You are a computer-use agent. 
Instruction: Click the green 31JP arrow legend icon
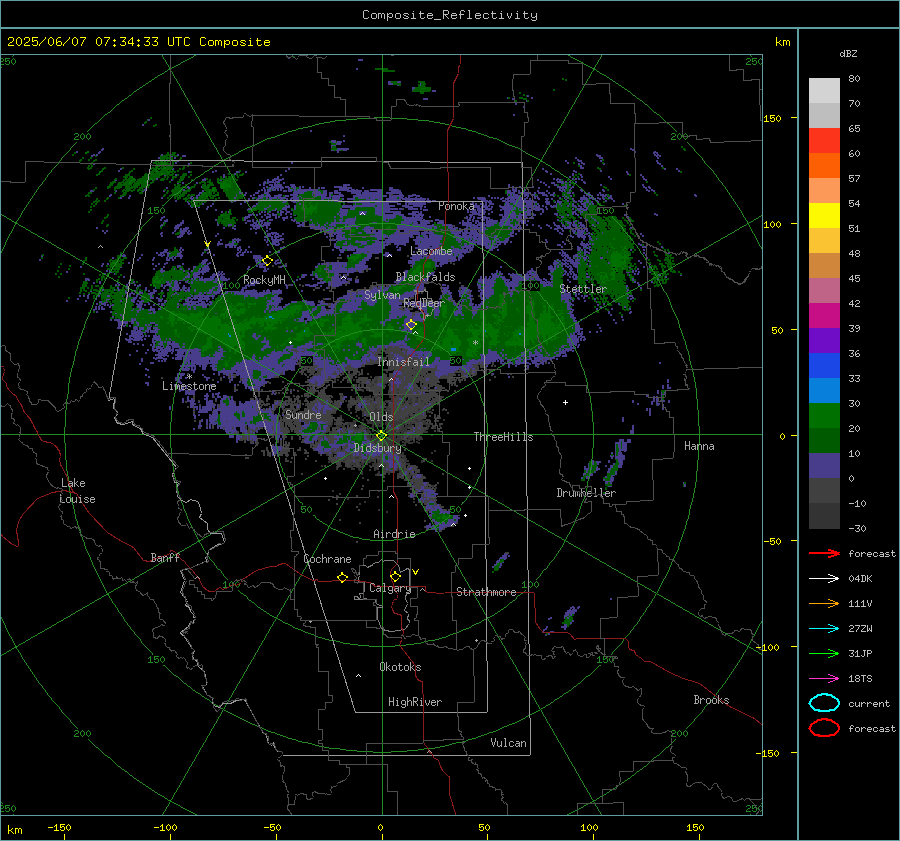[x=824, y=653]
